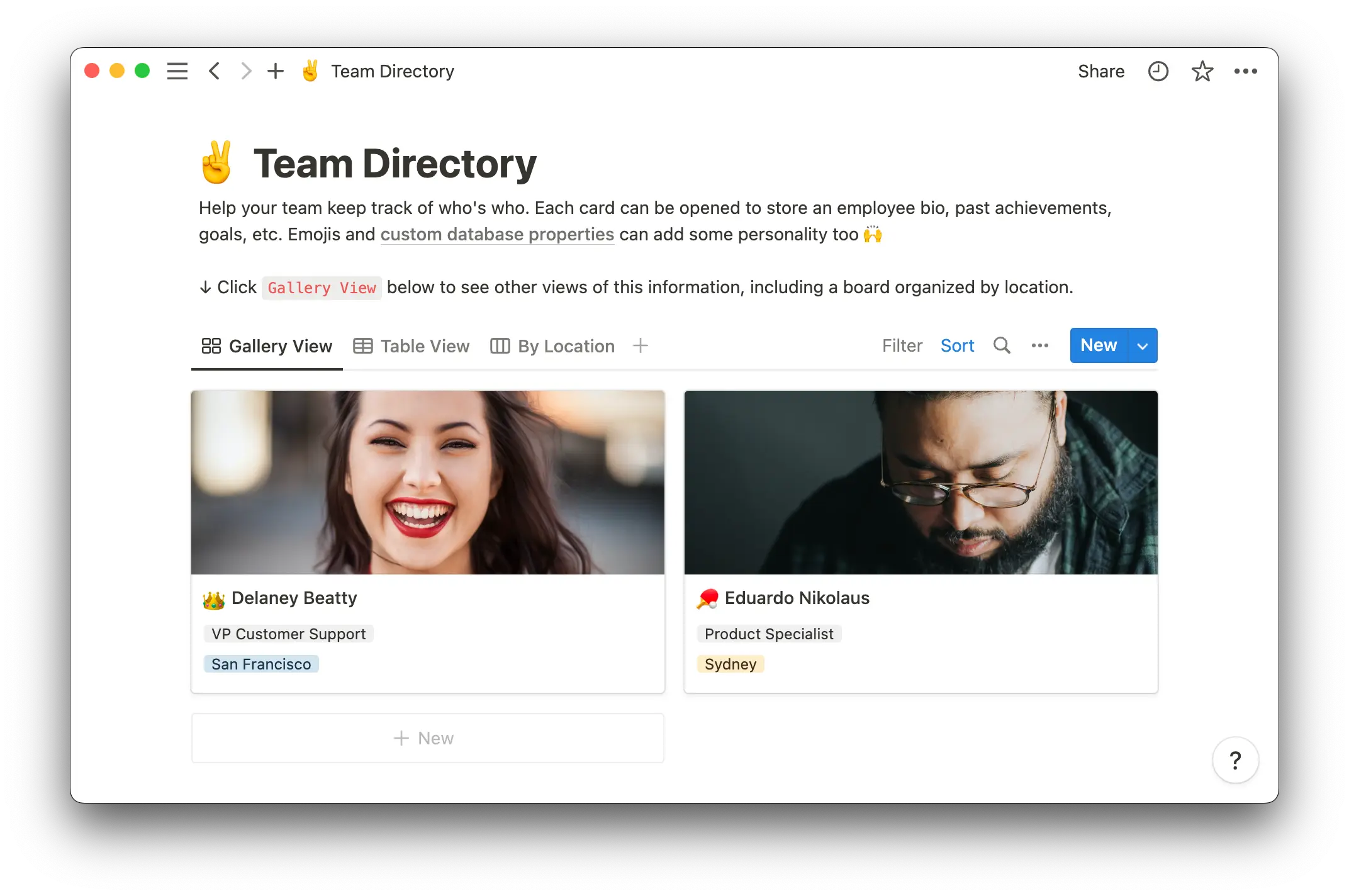Open page options with the top-right ellipsis icon
1349x896 pixels.
(1246, 71)
